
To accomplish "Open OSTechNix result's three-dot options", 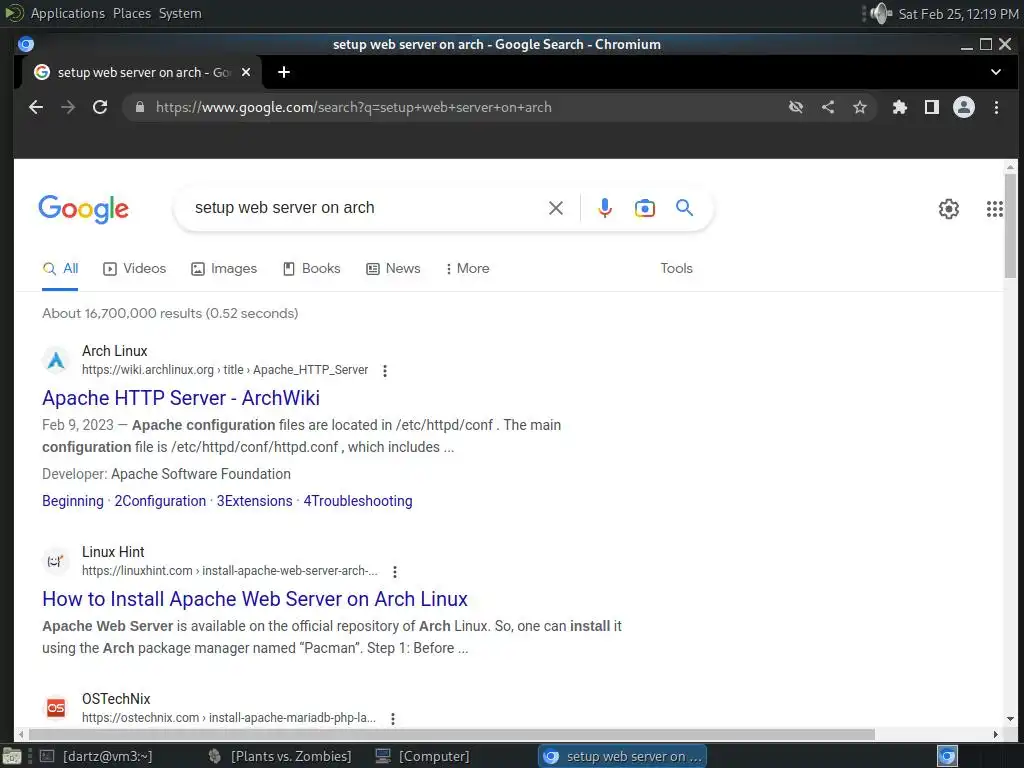I will click(x=392, y=719).
